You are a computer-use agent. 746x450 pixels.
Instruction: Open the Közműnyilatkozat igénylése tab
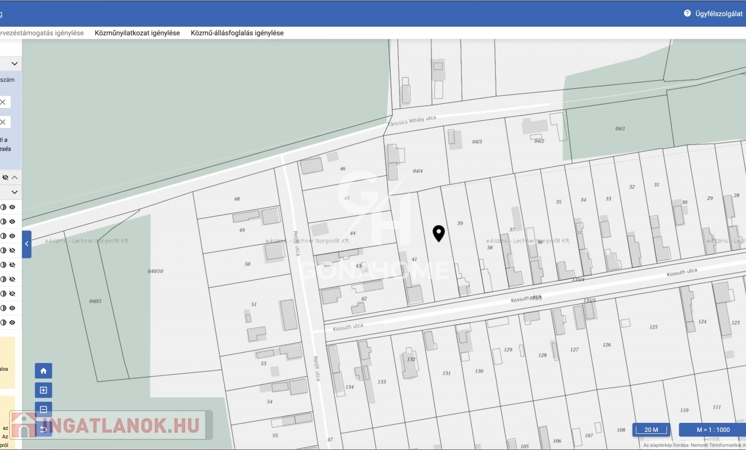[137, 33]
